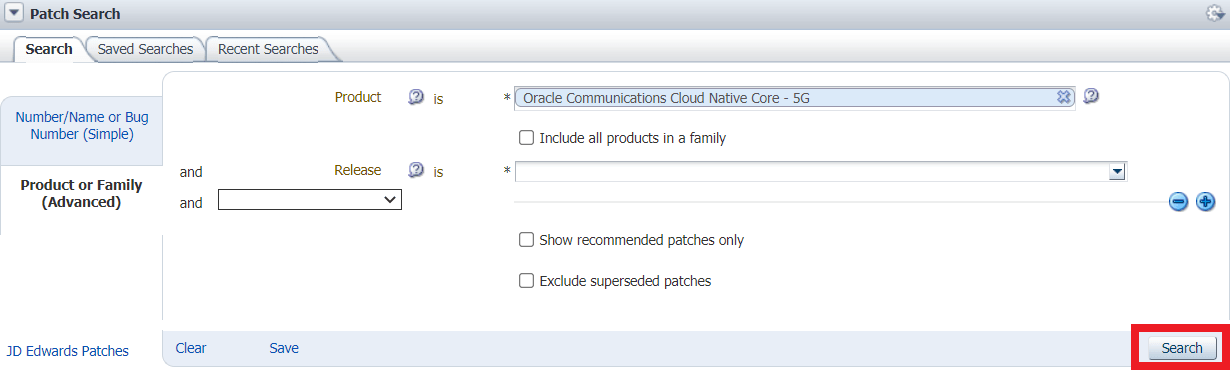The width and height of the screenshot is (1230, 371).
Task: Click help icon right of Product field
Action: point(1092,97)
